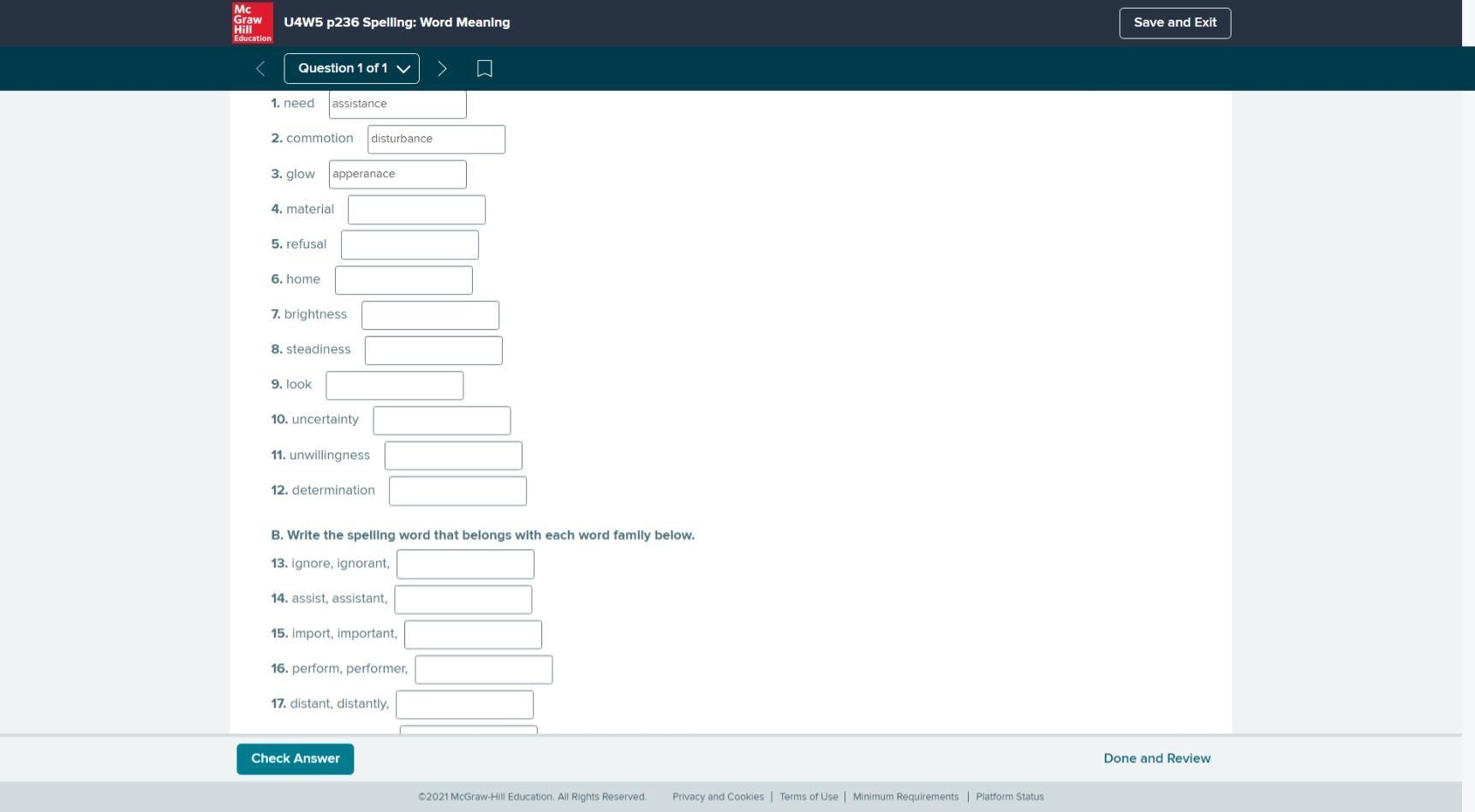Viewport: 1475px width, 812px height.
Task: Click the Section B instruction text
Action: pos(482,535)
